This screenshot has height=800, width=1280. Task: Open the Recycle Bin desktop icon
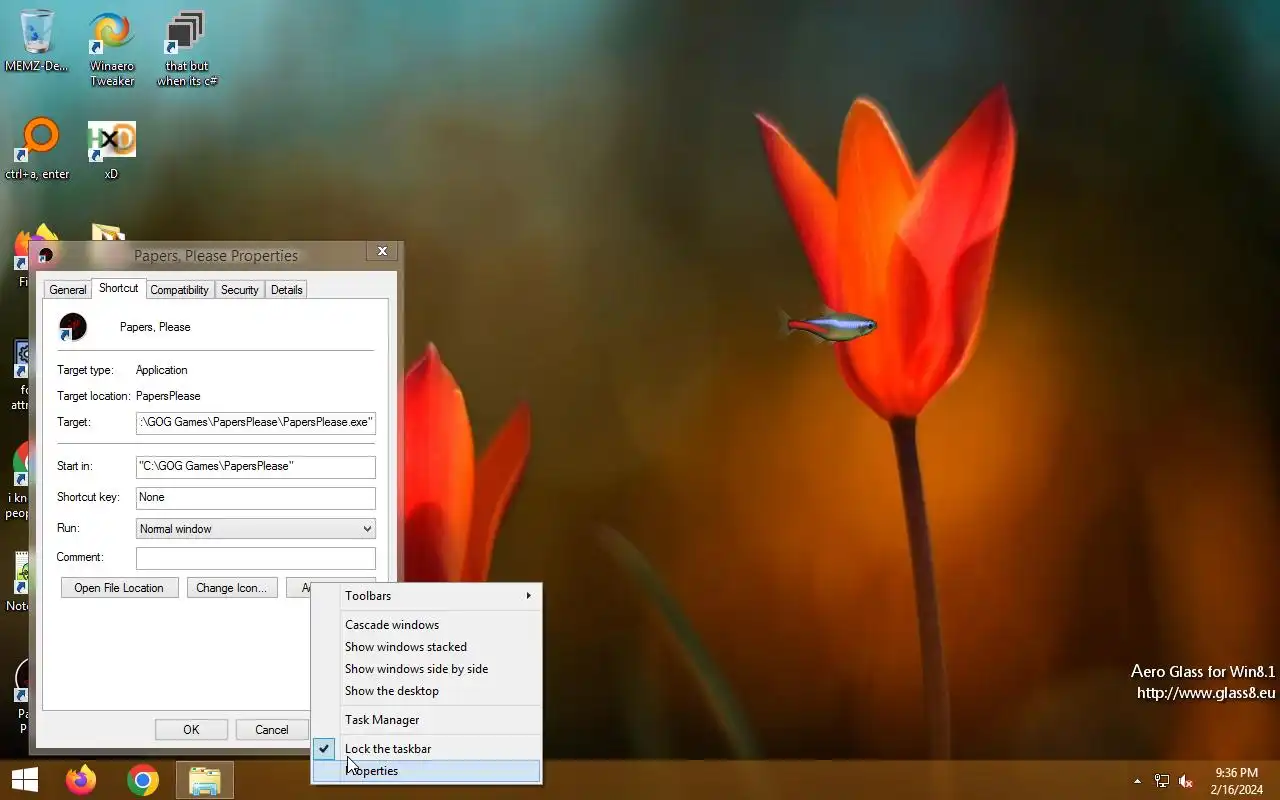coord(37,40)
